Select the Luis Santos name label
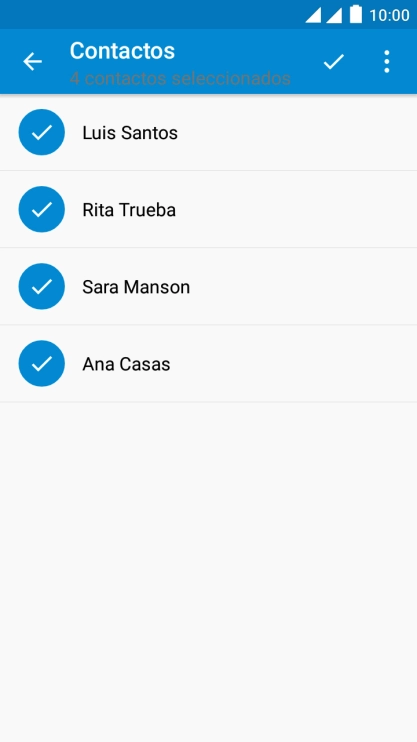The width and height of the screenshot is (417, 742). tap(130, 133)
